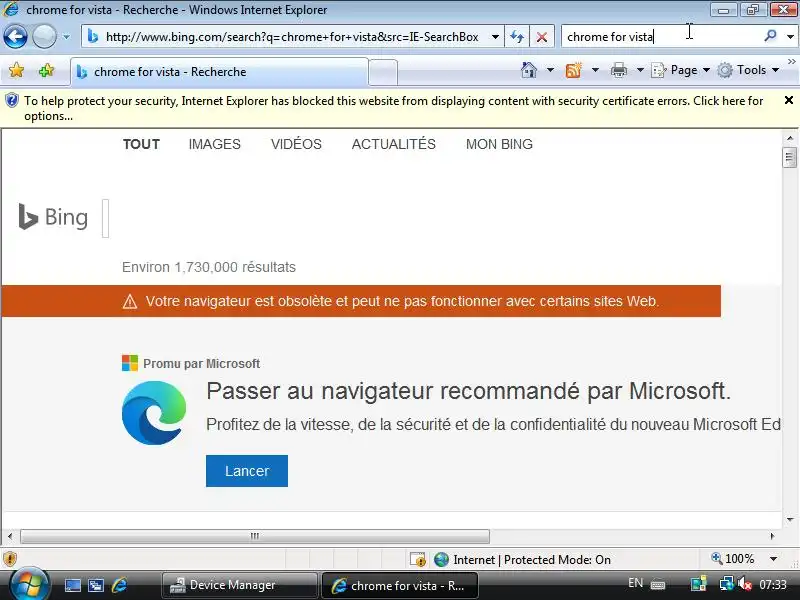Click the RSS Feeds icon
This screenshot has width=800, height=600.
coord(573,70)
